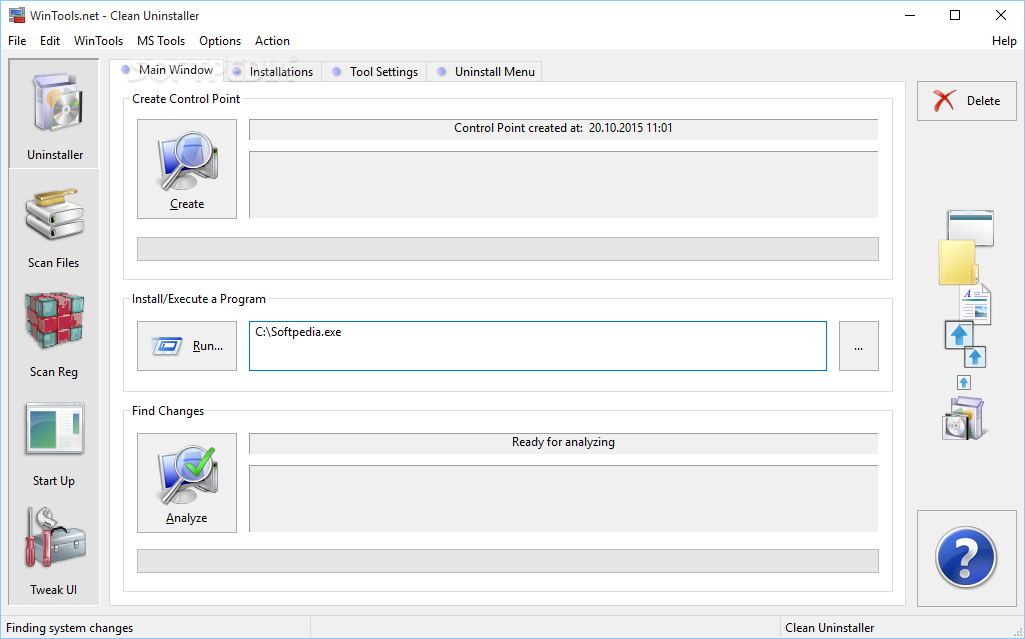Open the MS Tools menu
The width and height of the screenshot is (1025, 639).
(x=161, y=41)
